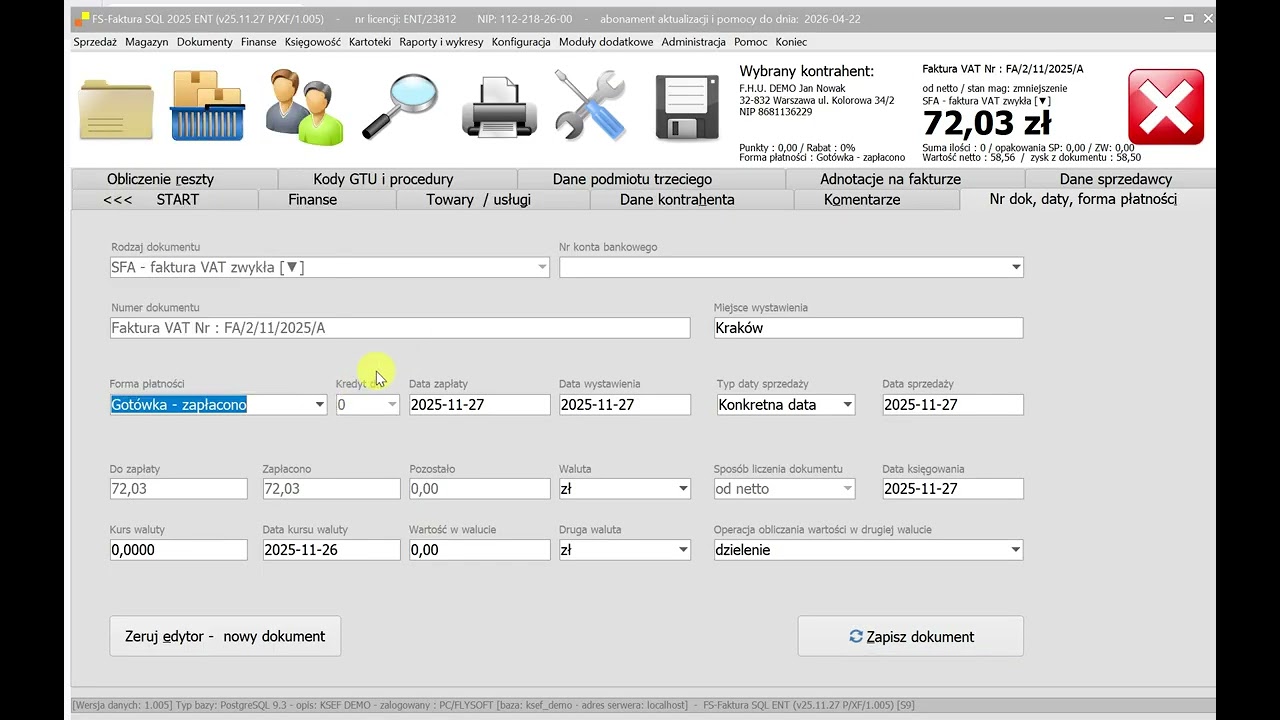Screen dimensions: 1280x720
Task: Click the Zapisz dokument button
Action: 910,636
